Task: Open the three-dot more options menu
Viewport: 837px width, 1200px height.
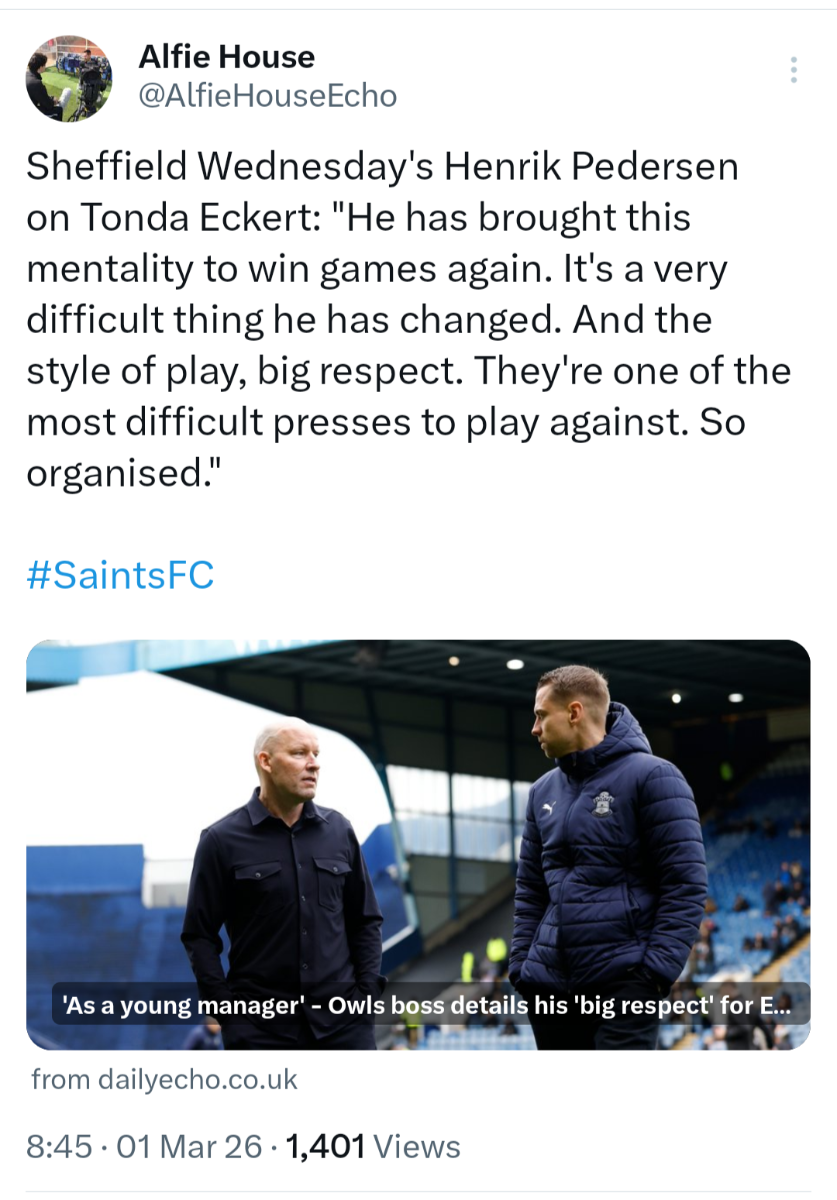Action: [793, 70]
